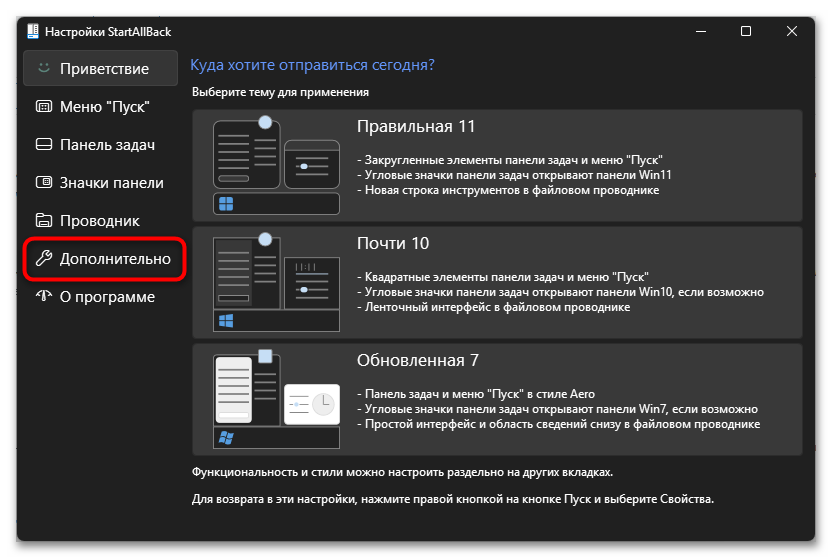The height and width of the screenshot is (558, 832).
Task: Click the folder icon beside Проводник
Action: click(x=44, y=220)
